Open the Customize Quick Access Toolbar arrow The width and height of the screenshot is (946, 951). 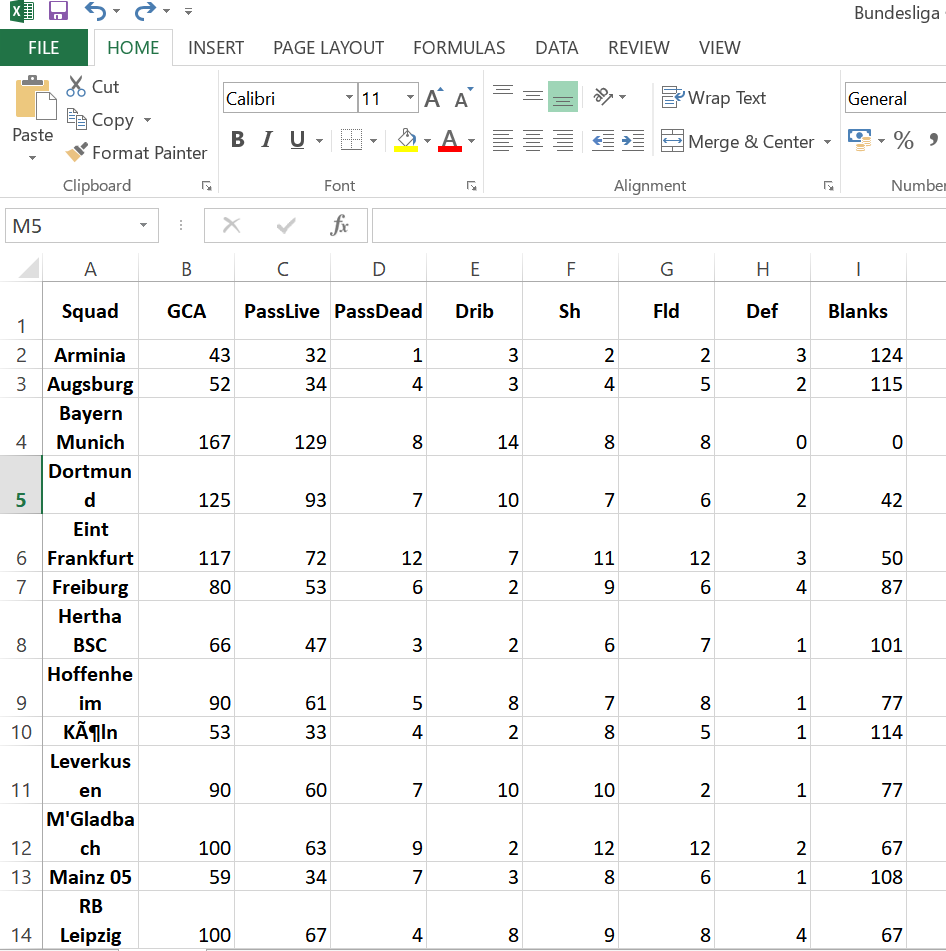[x=189, y=12]
